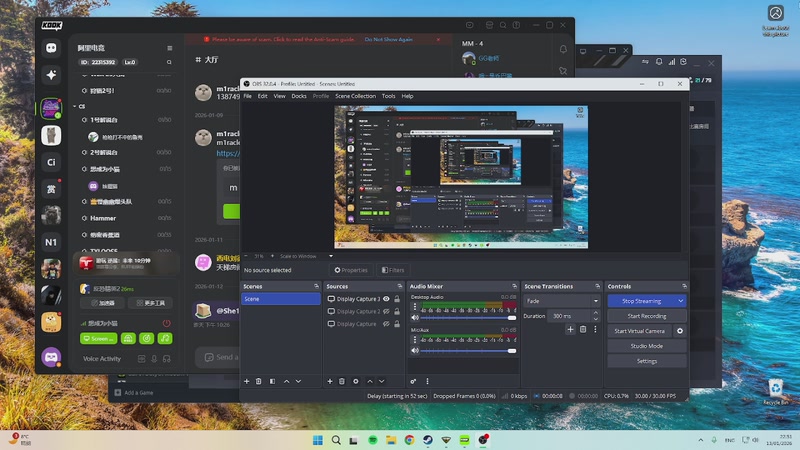Show the Display Capture 2 source

pos(386,311)
